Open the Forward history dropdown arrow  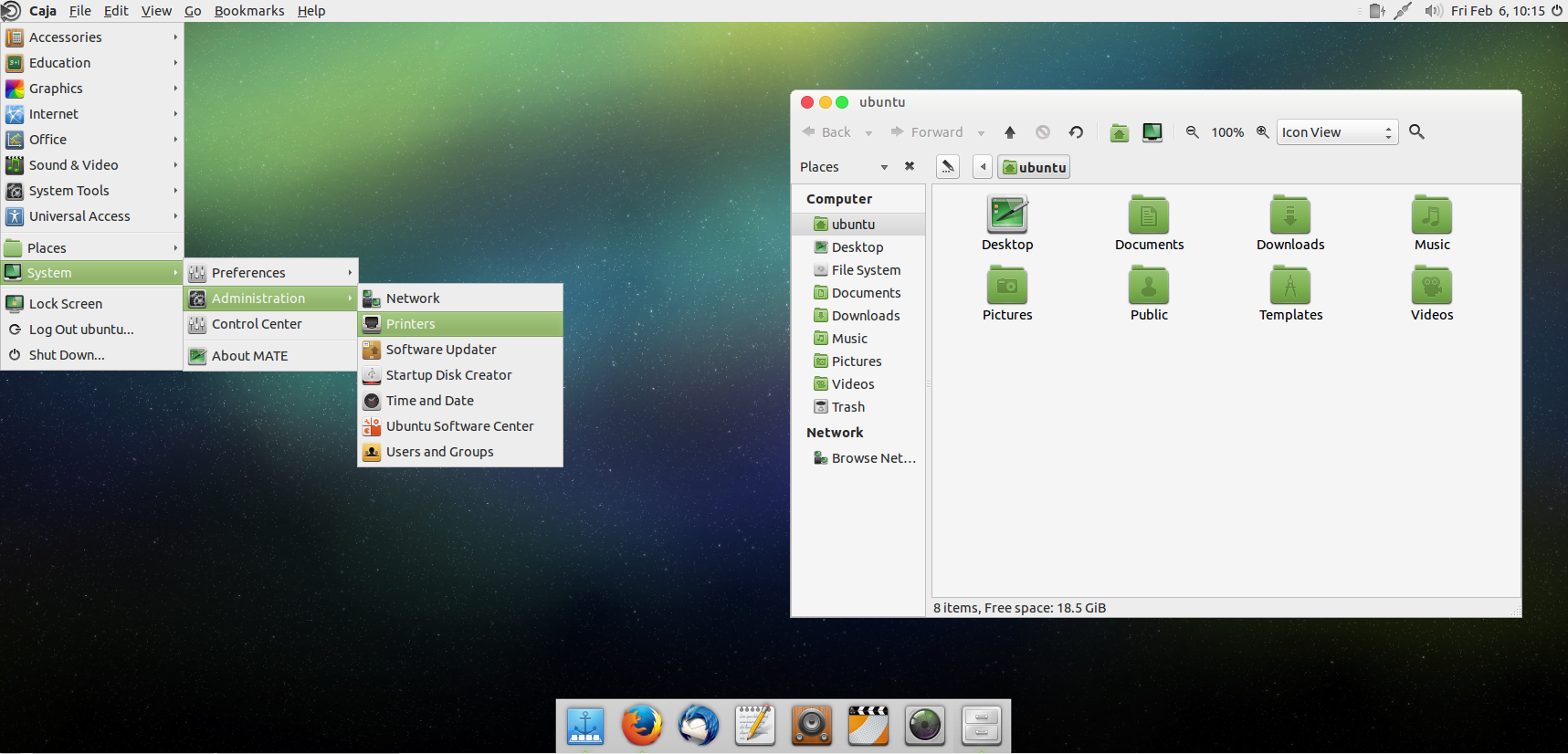coord(981,133)
